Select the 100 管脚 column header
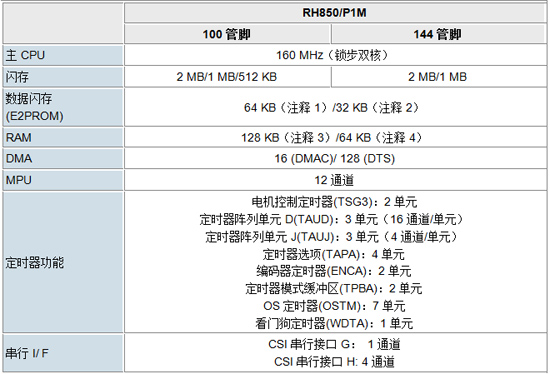This screenshot has width=550, height=374. [227, 34]
